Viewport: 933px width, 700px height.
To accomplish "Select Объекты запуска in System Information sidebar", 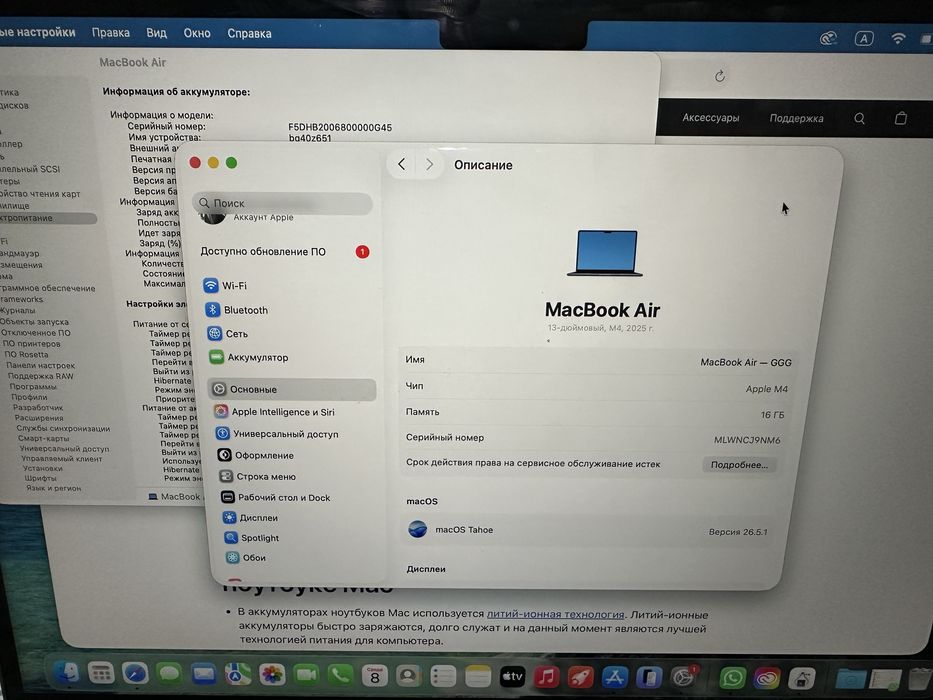I will 34,321.
